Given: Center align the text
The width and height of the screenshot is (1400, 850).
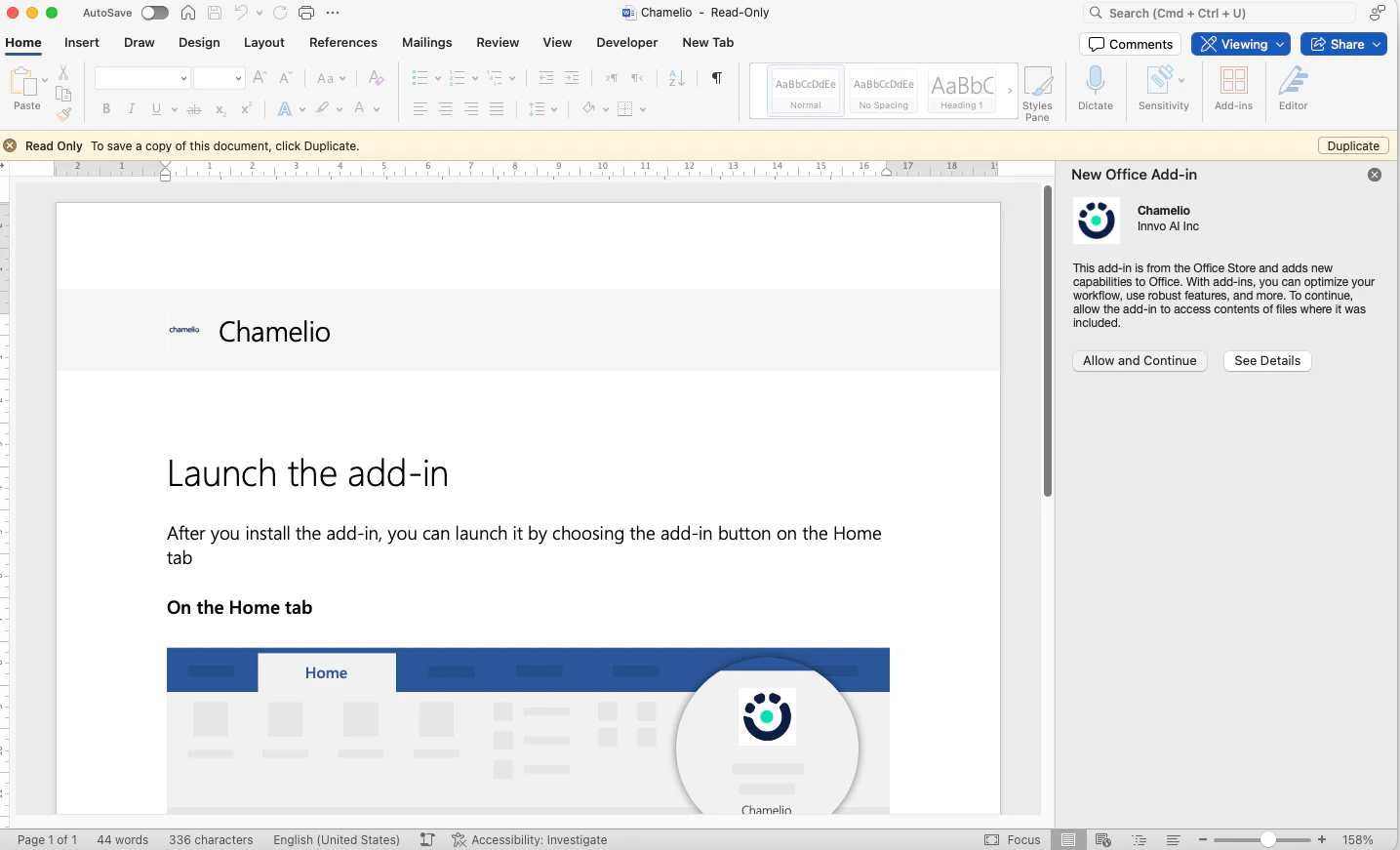Looking at the screenshot, I should pyautogui.click(x=446, y=109).
